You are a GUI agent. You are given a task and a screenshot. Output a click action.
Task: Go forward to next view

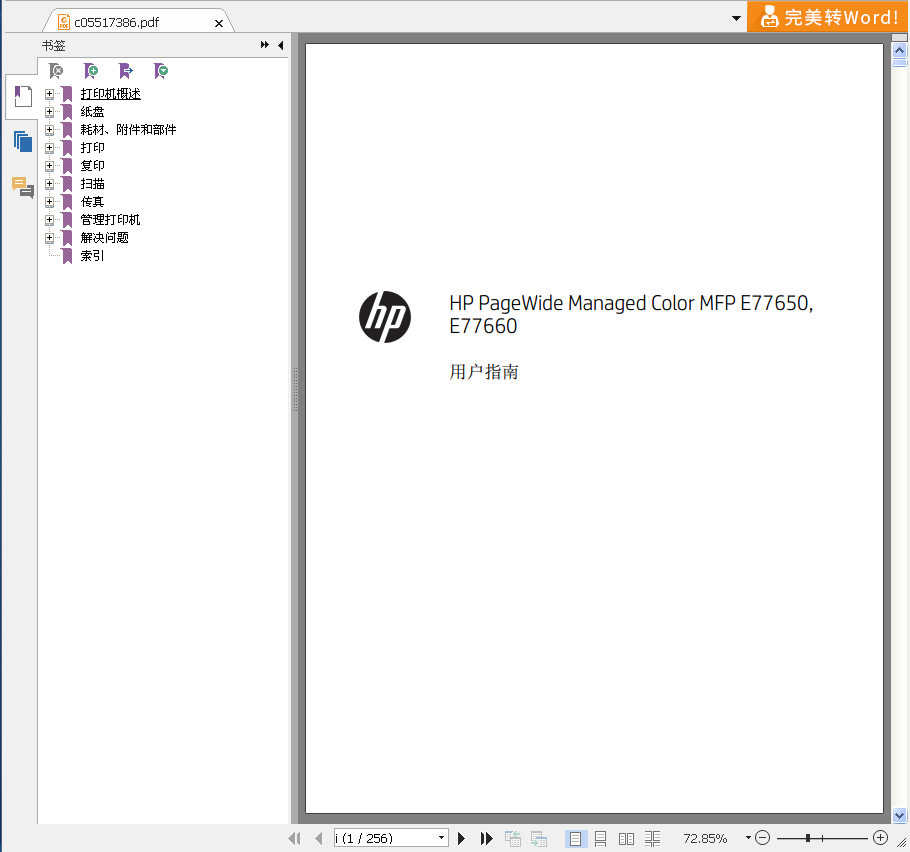tap(539, 838)
